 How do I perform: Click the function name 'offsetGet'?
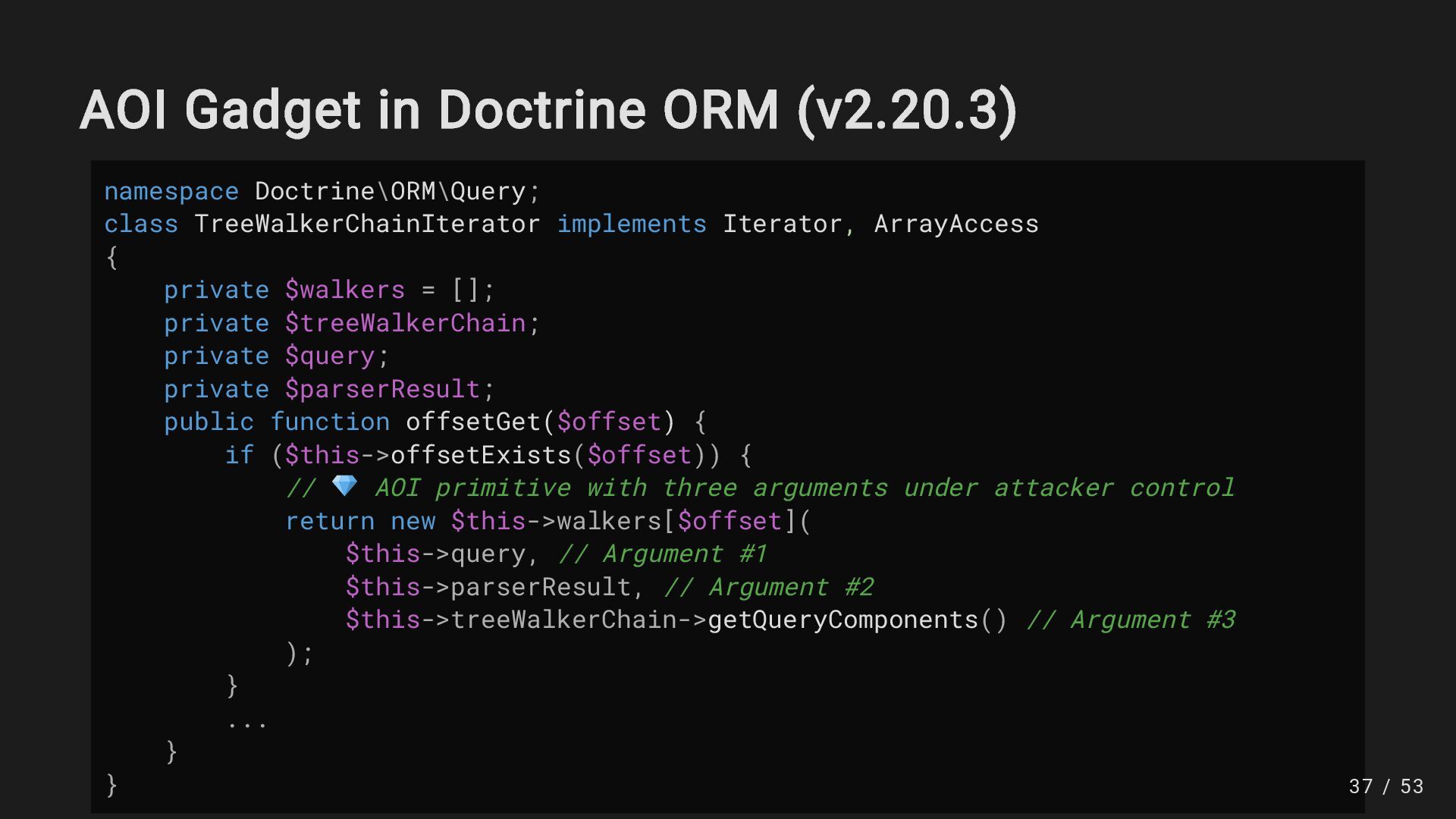pos(473,422)
